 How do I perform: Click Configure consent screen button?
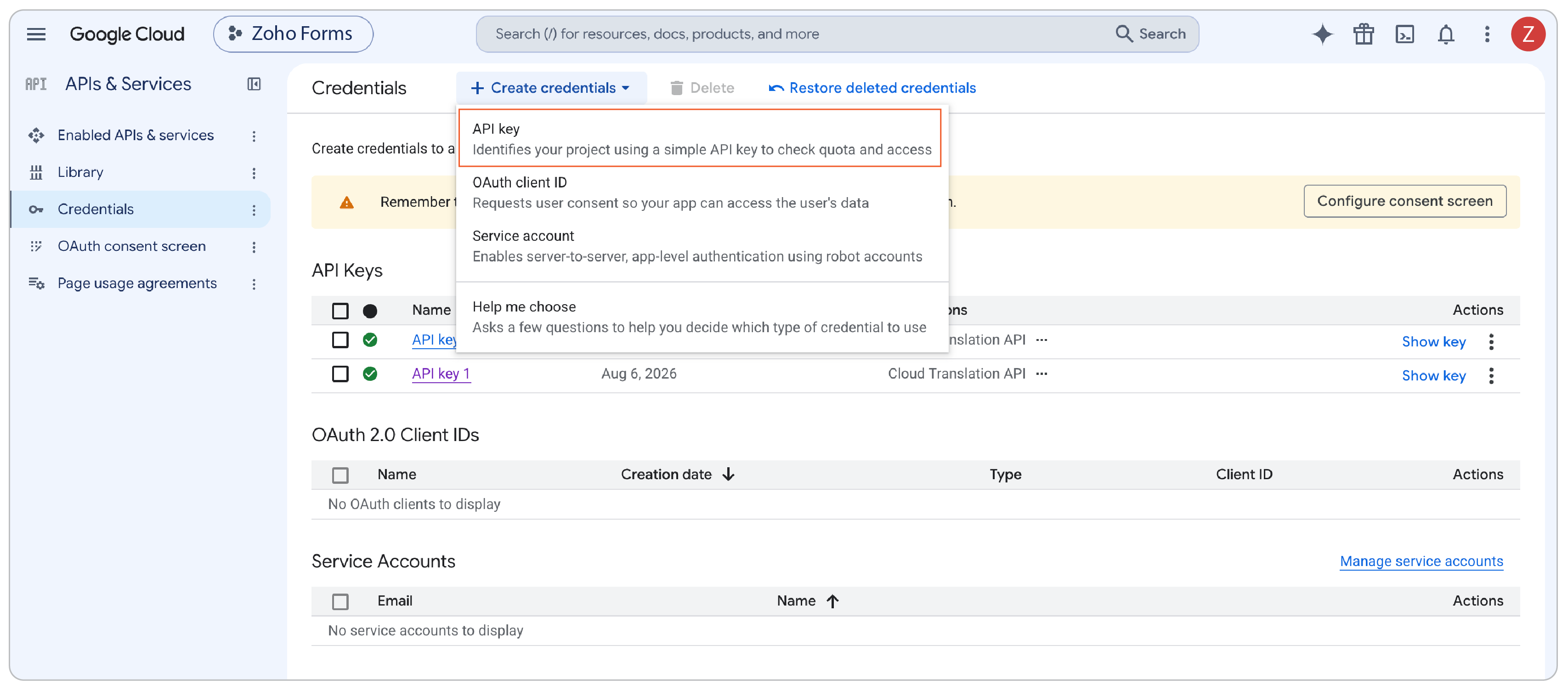[1404, 202]
